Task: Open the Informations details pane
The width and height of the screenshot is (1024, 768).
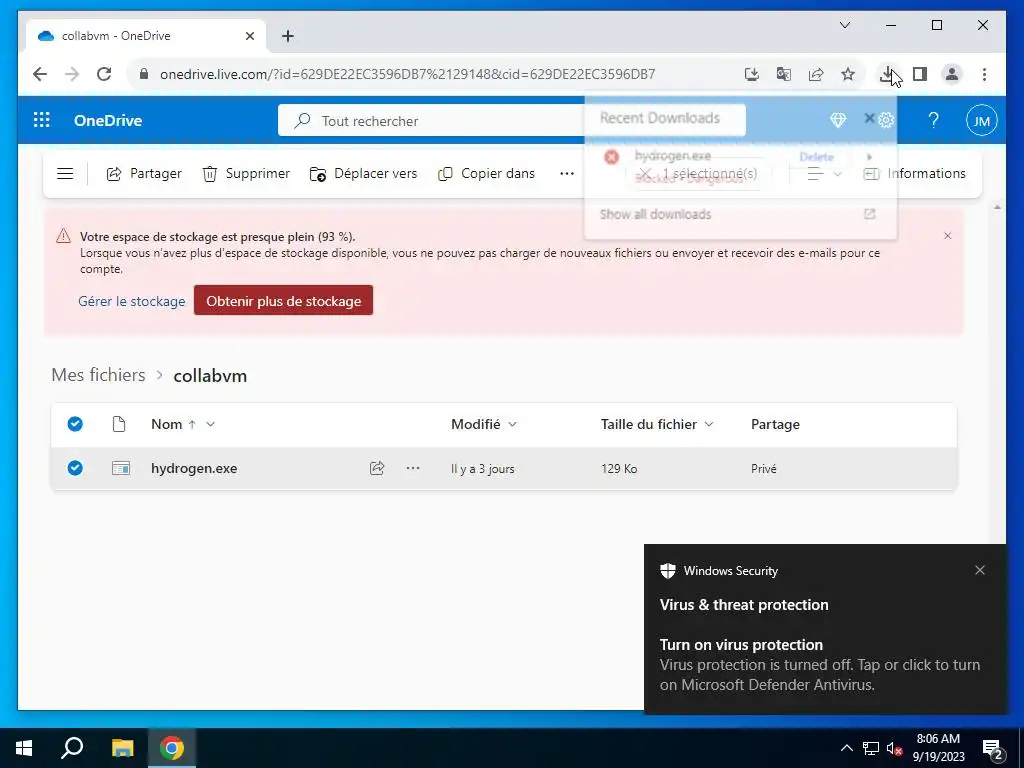Action: pyautogui.click(x=914, y=174)
